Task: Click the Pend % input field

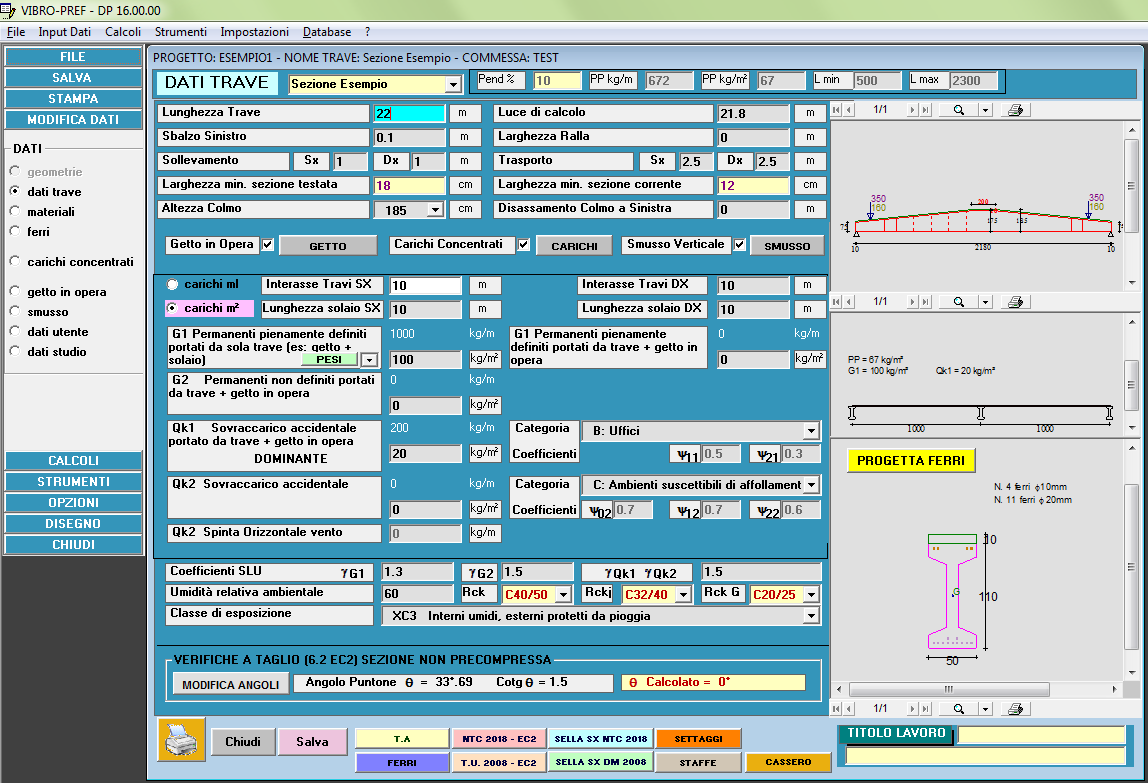Action: pos(556,81)
